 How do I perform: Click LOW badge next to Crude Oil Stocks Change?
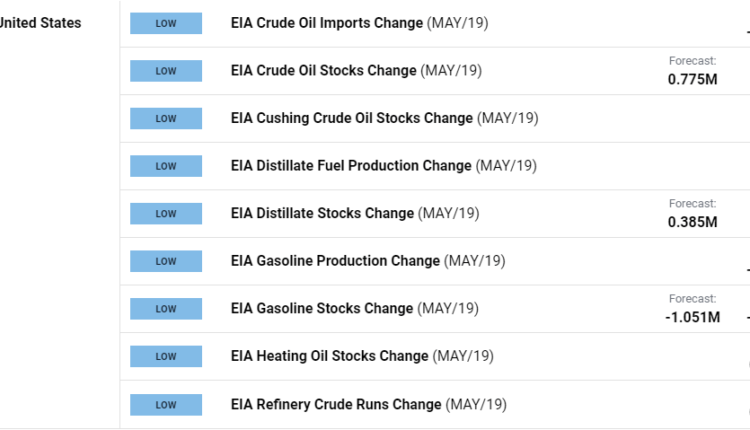[166, 71]
